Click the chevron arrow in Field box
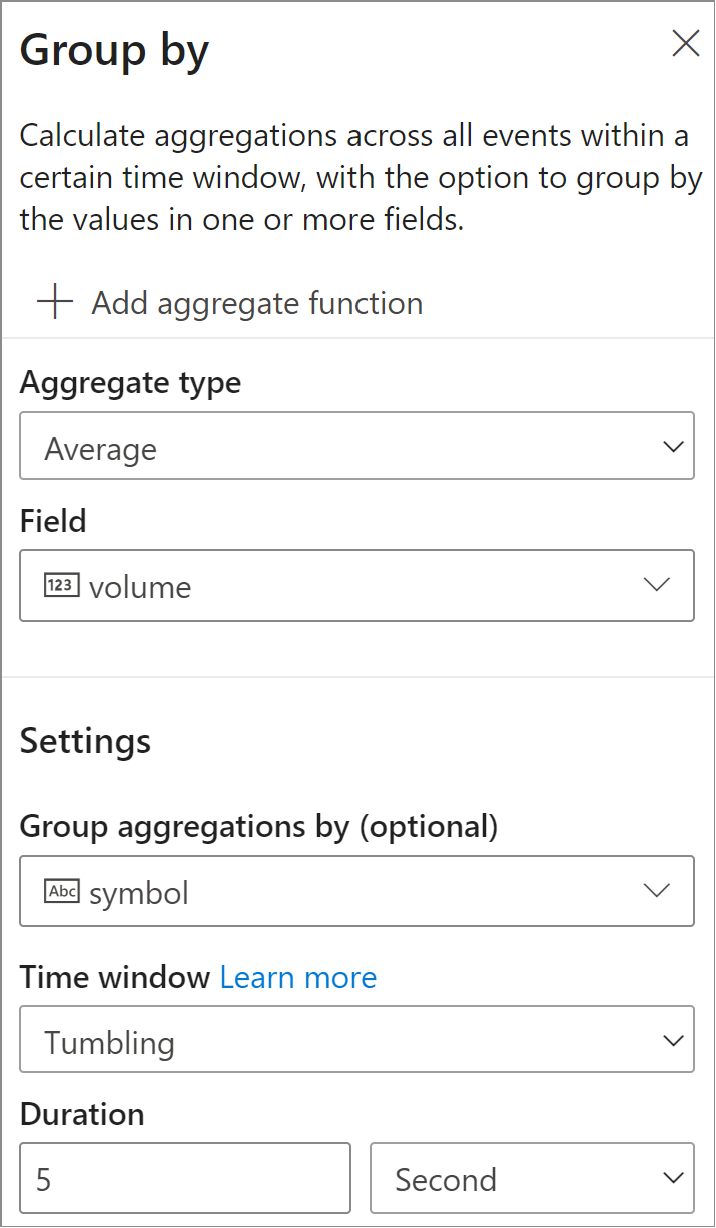Screen dimensions: 716x1228 (657, 585)
